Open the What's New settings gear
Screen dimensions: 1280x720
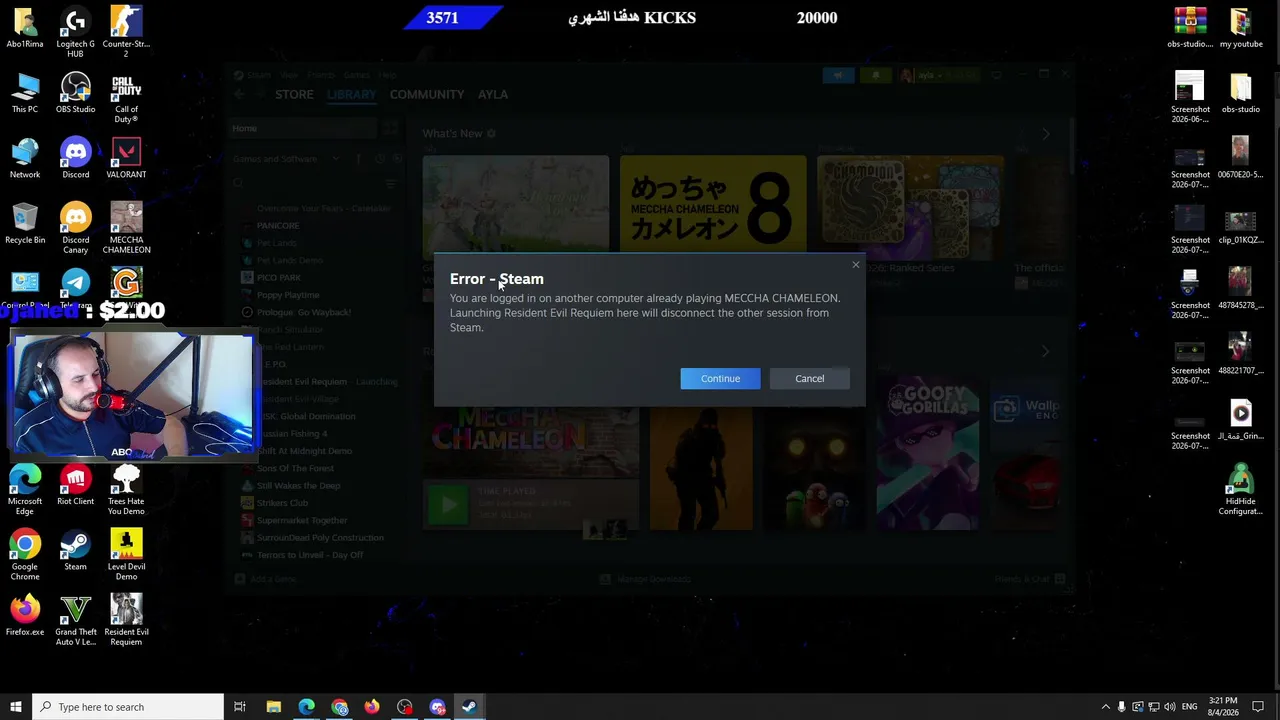[x=491, y=133]
